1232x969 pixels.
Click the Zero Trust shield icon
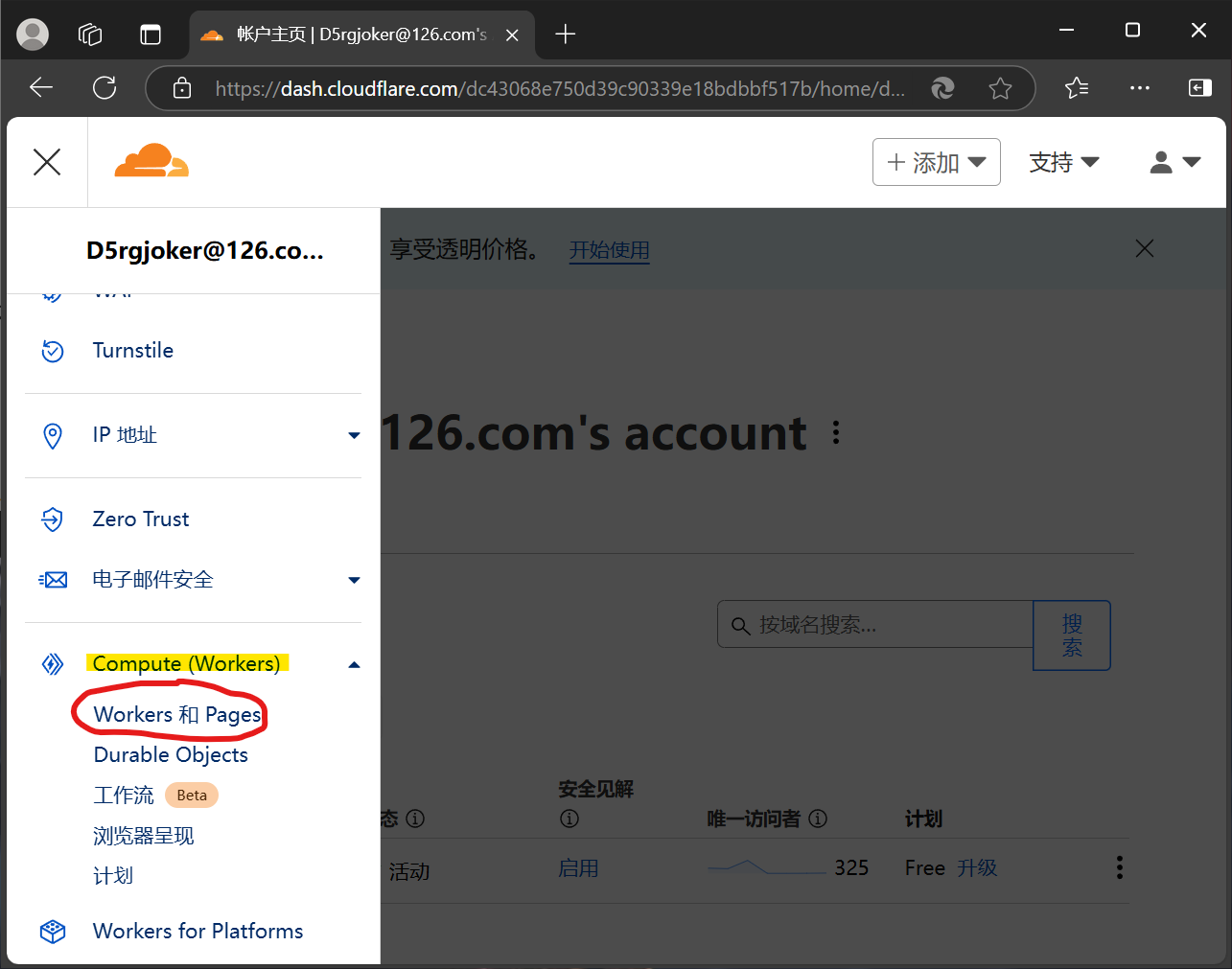coord(53,519)
